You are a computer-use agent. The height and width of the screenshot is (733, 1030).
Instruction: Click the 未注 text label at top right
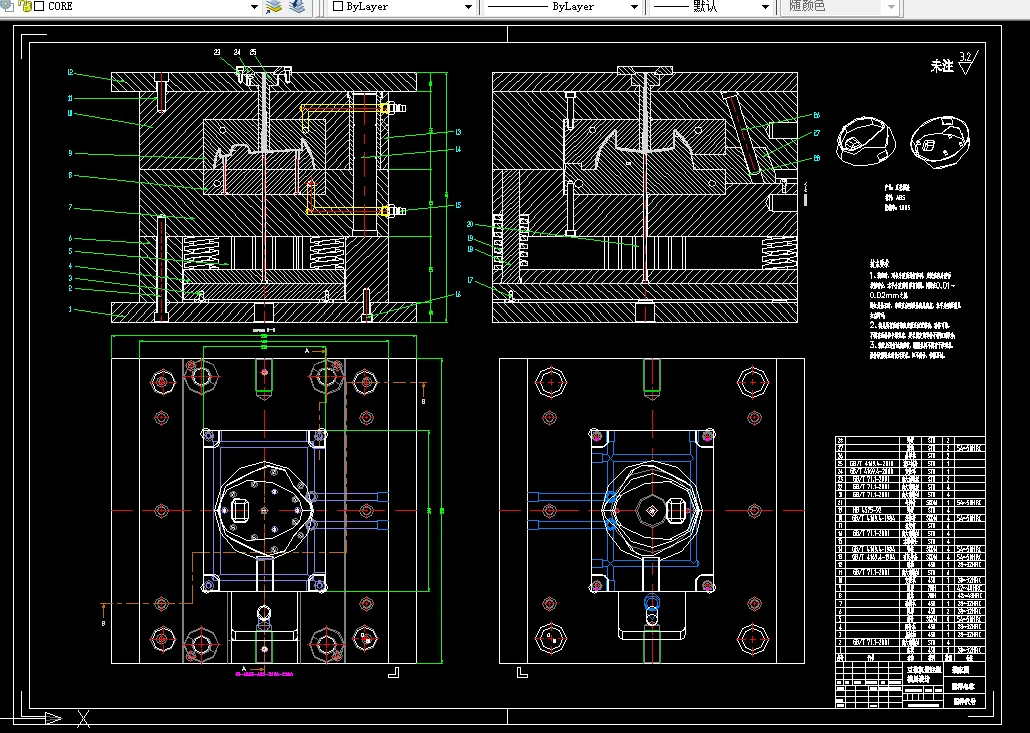tap(942, 66)
